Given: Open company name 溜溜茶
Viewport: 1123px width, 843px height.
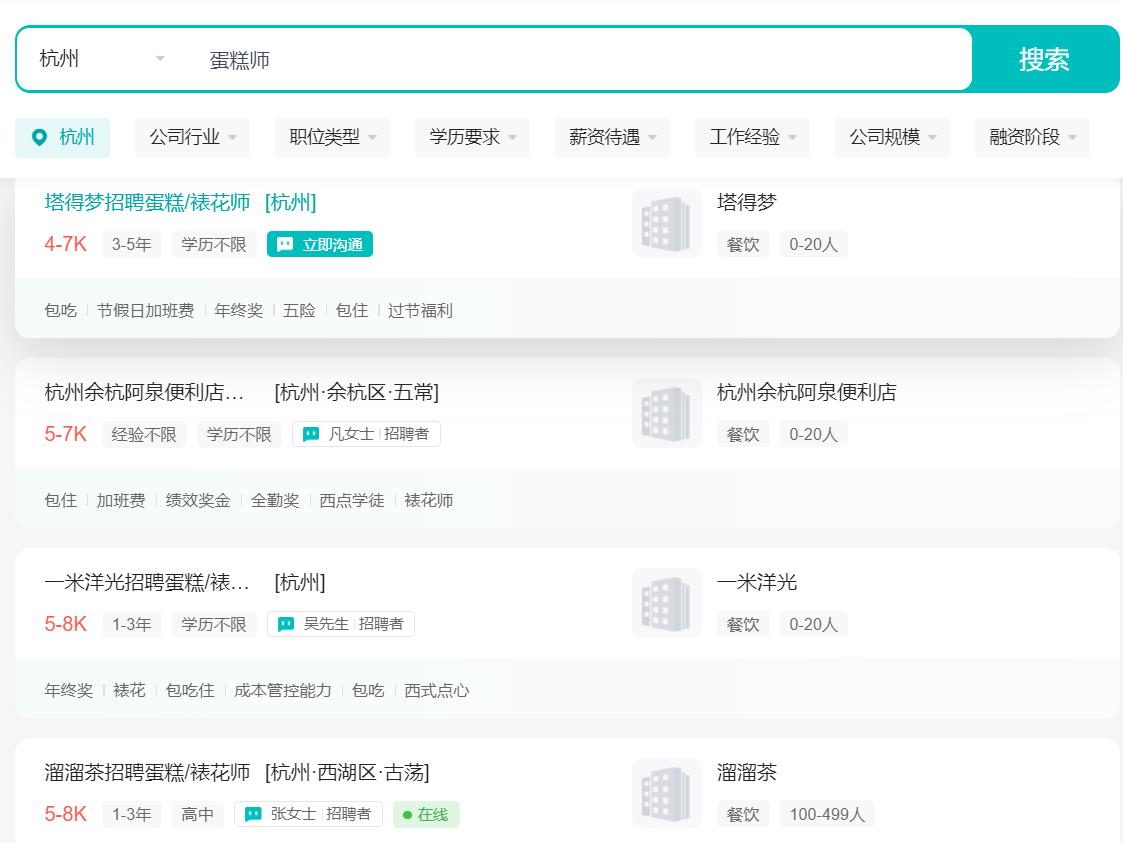Looking at the screenshot, I should click(746, 772).
